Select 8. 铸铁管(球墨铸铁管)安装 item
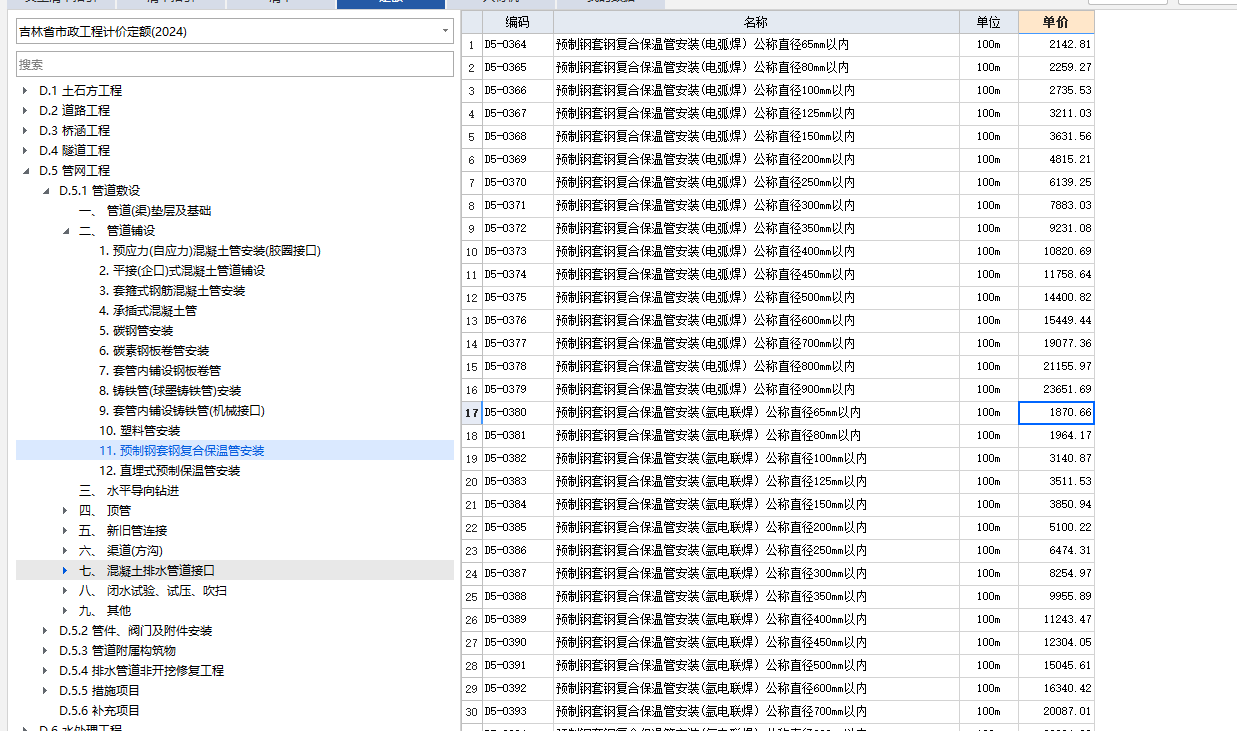Viewport: 1237px width, 731px height. tap(170, 391)
